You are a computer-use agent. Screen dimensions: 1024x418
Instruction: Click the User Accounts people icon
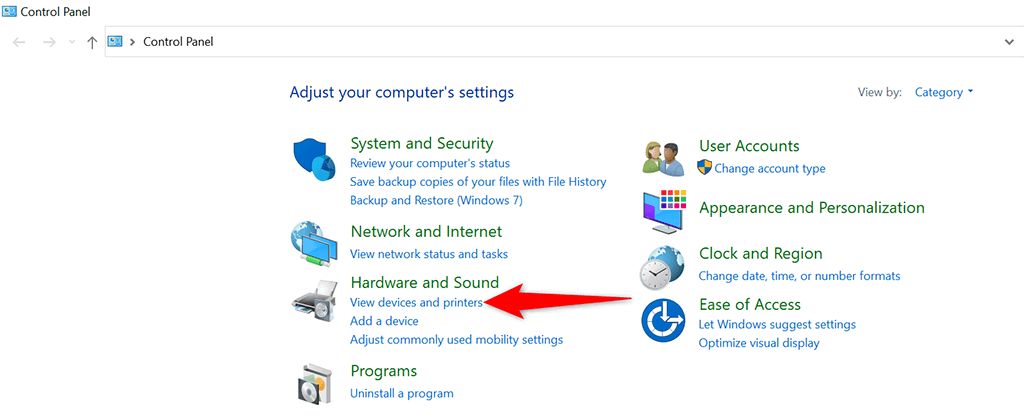click(662, 158)
